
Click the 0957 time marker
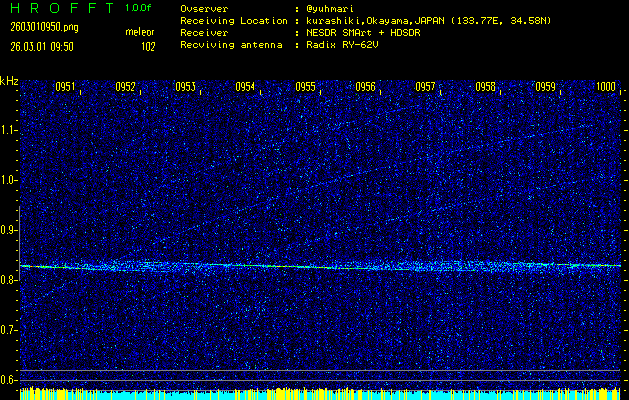[x=425, y=87]
